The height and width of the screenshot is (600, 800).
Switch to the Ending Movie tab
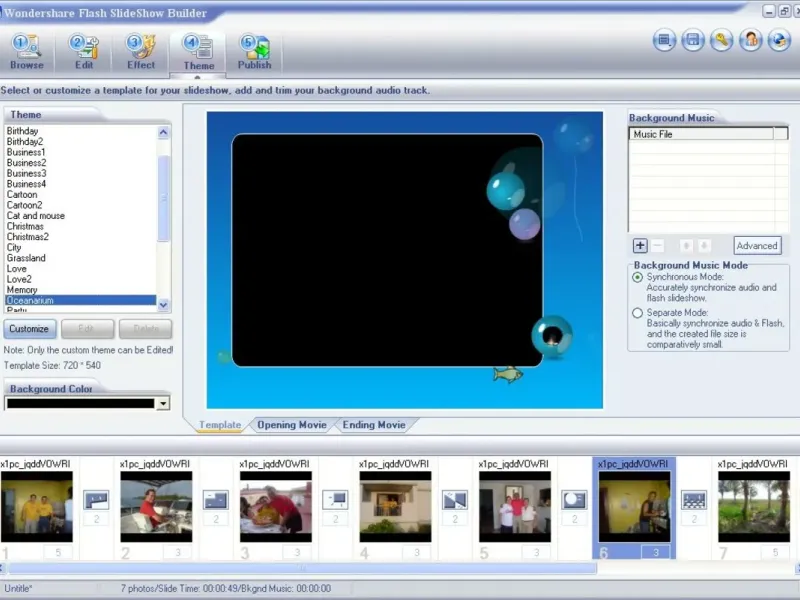[374, 425]
